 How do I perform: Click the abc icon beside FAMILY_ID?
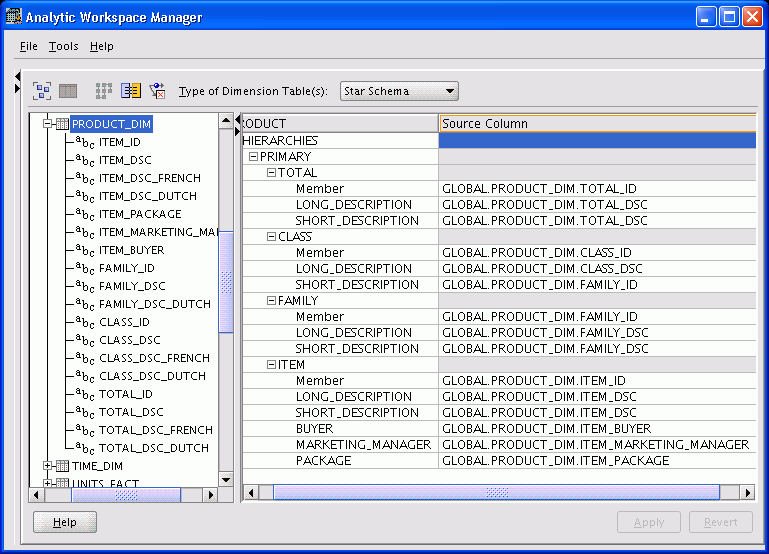point(85,268)
